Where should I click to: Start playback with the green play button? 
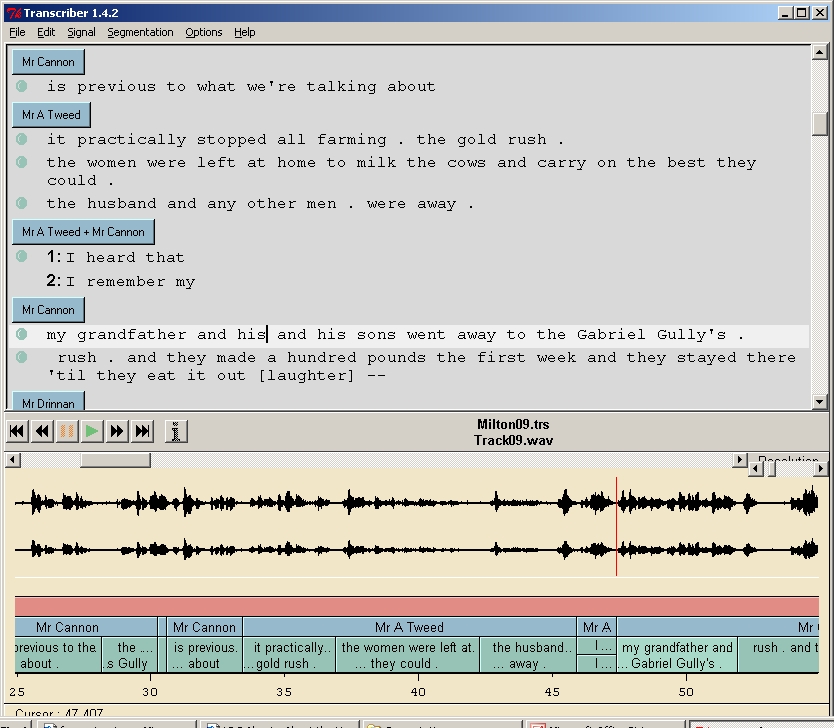(92, 431)
